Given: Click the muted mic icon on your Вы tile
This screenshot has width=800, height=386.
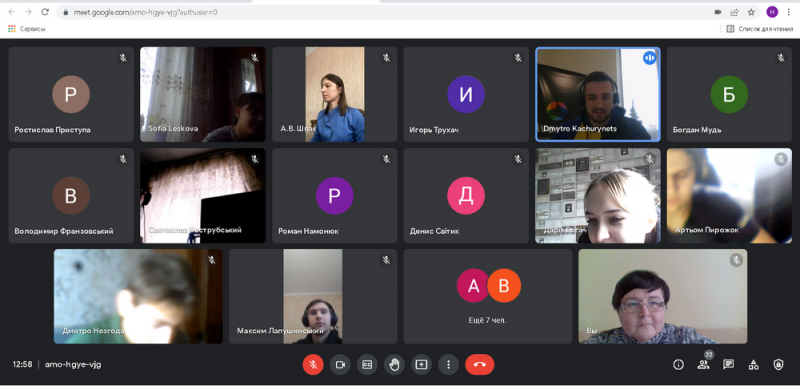Looking at the screenshot, I should 736,260.
